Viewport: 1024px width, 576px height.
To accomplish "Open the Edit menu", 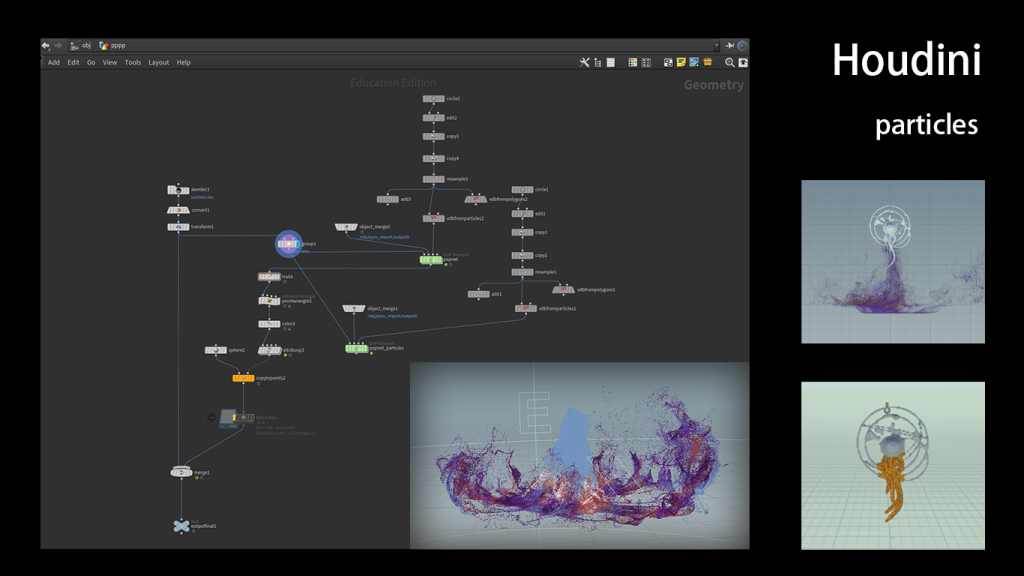I will tap(73, 63).
